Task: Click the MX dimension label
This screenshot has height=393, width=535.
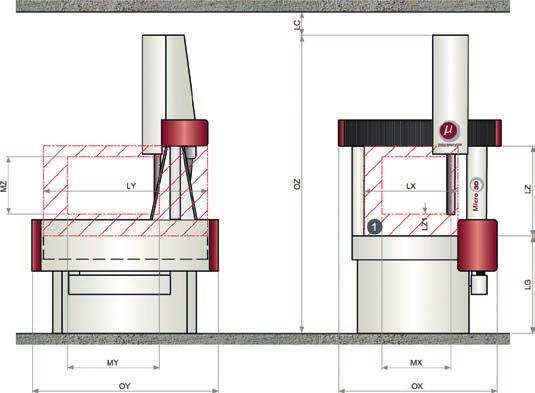Action: (416, 363)
